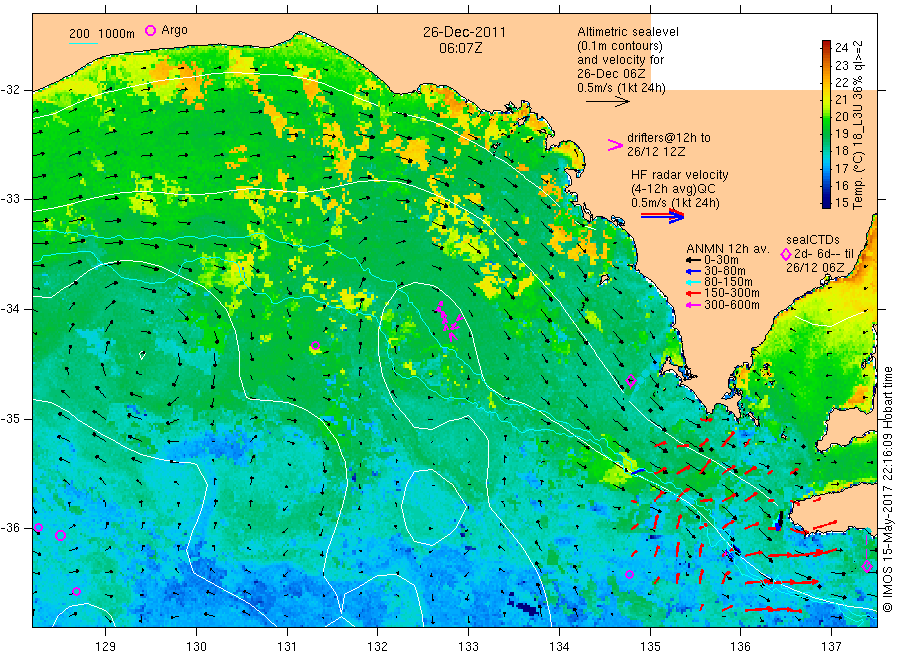The height and width of the screenshot is (660, 900).
Task: Select the sealCTD diamond near 137.4E 36.4S
Action: point(867,566)
